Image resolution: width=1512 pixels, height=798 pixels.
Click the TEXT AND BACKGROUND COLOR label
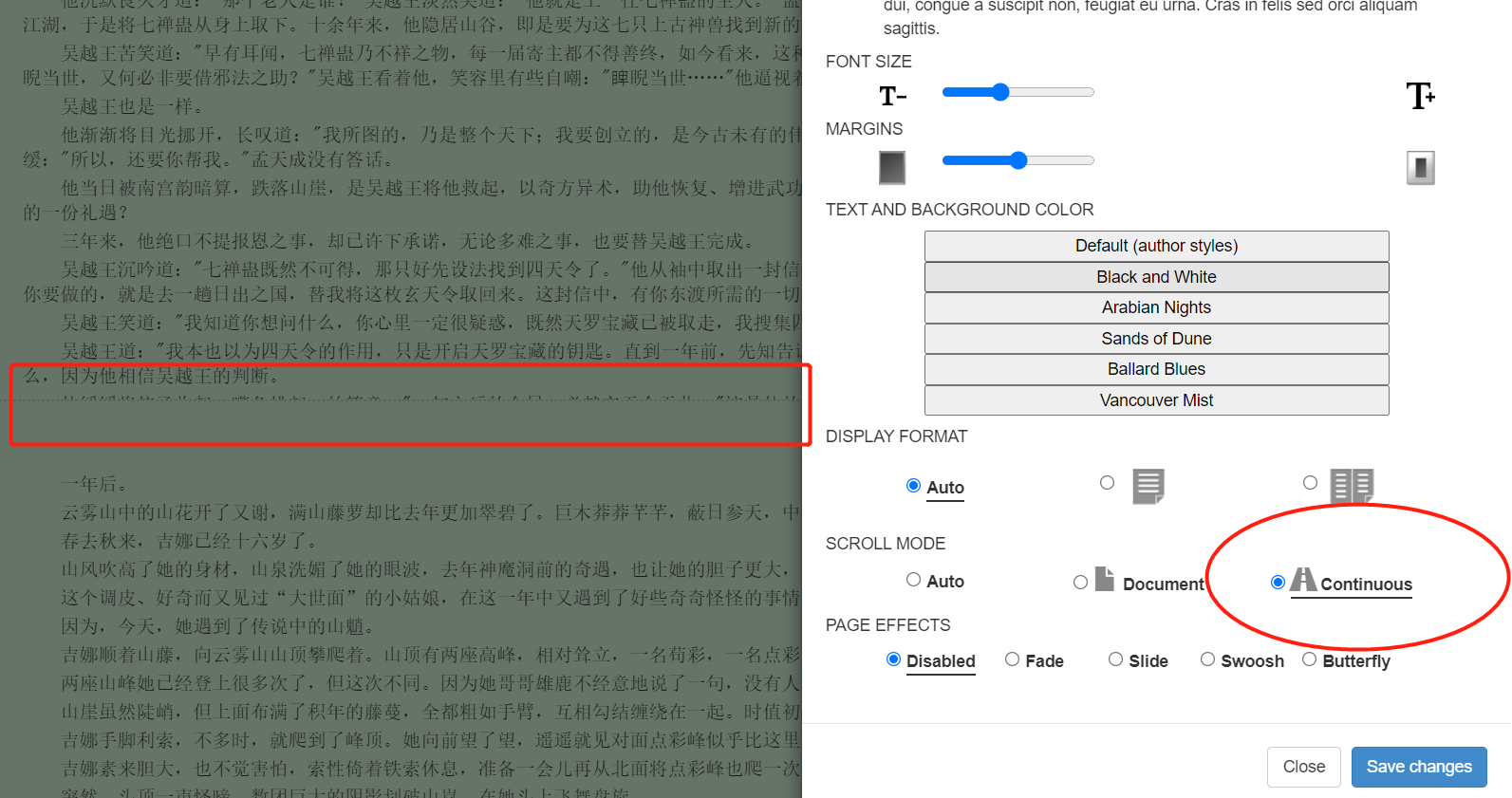960,210
